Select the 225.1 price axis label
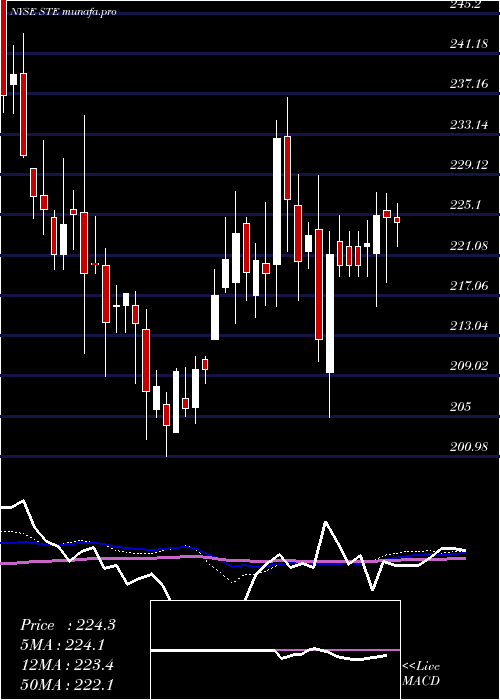Image resolution: width=500 pixels, height=700 pixels. pyautogui.click(x=465, y=205)
